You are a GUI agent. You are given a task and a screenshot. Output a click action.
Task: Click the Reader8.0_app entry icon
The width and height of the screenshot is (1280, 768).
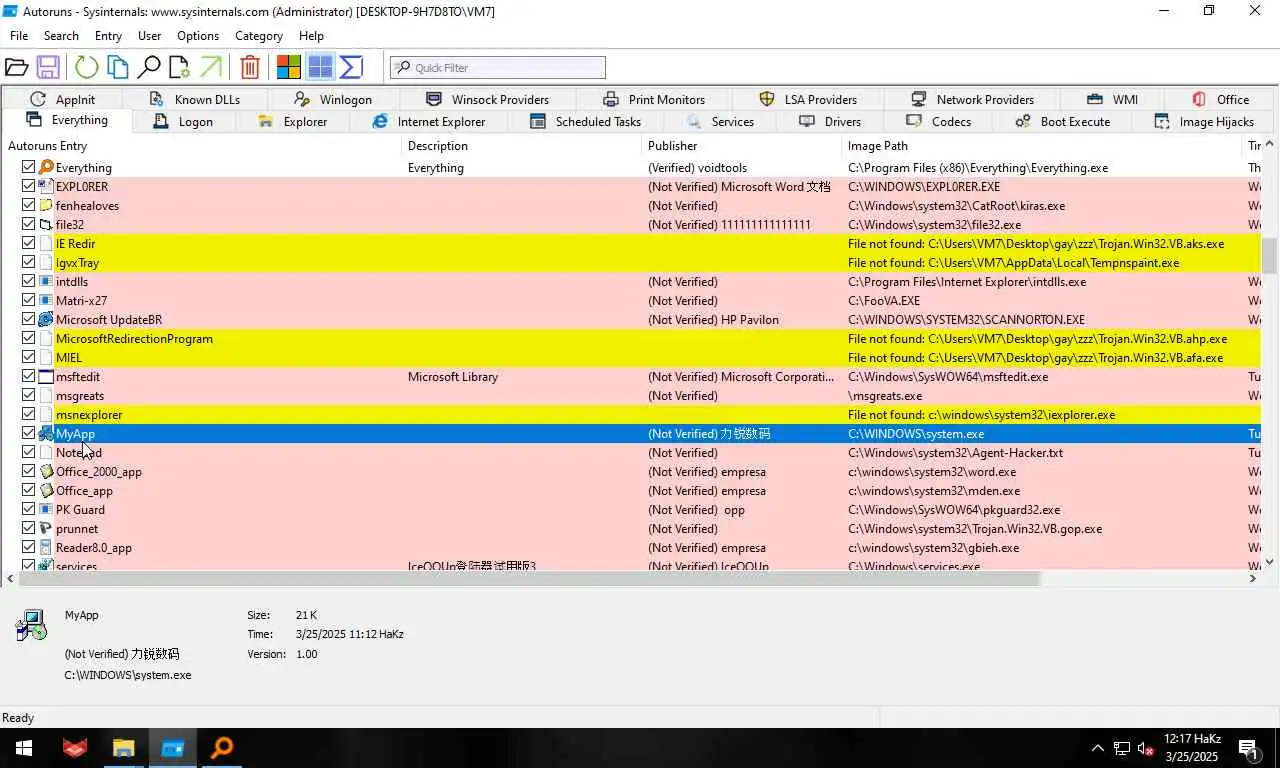click(46, 548)
